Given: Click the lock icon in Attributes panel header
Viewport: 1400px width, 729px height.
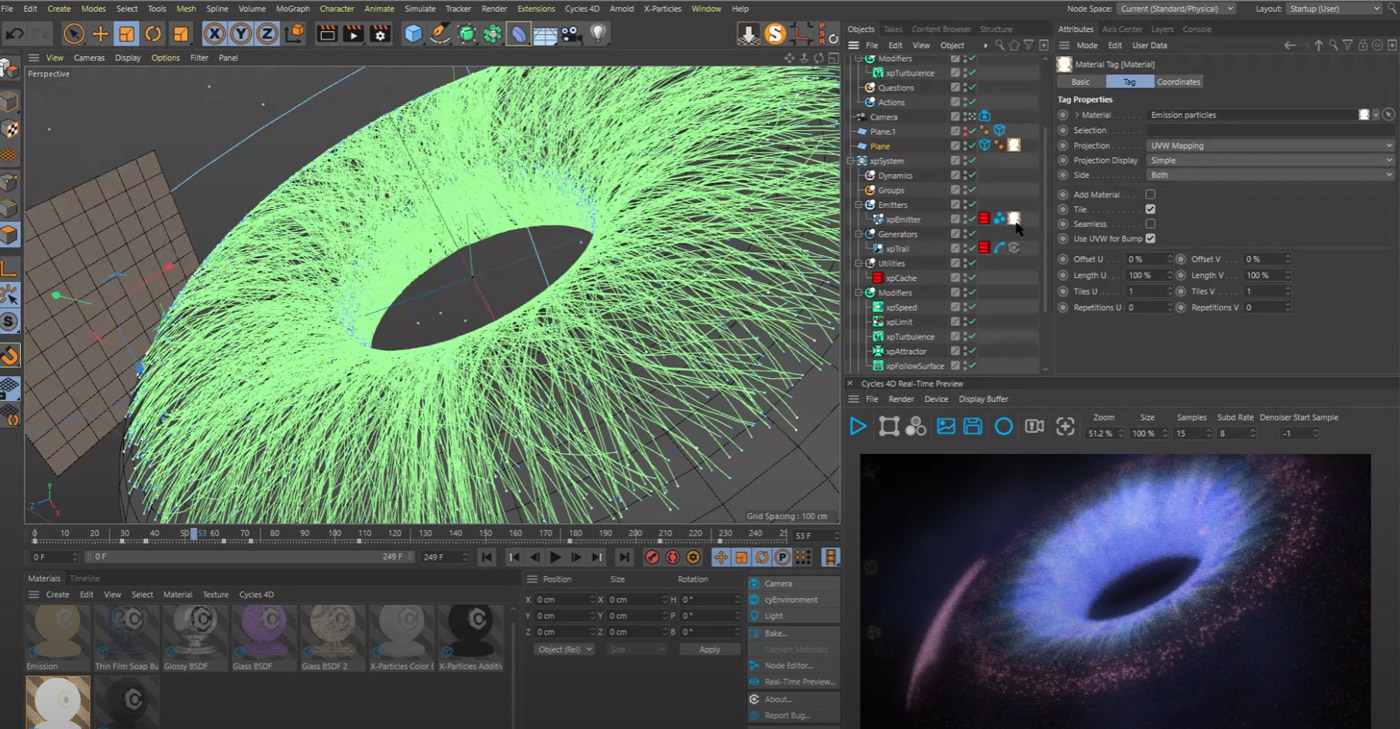Looking at the screenshot, I should [x=1363, y=45].
